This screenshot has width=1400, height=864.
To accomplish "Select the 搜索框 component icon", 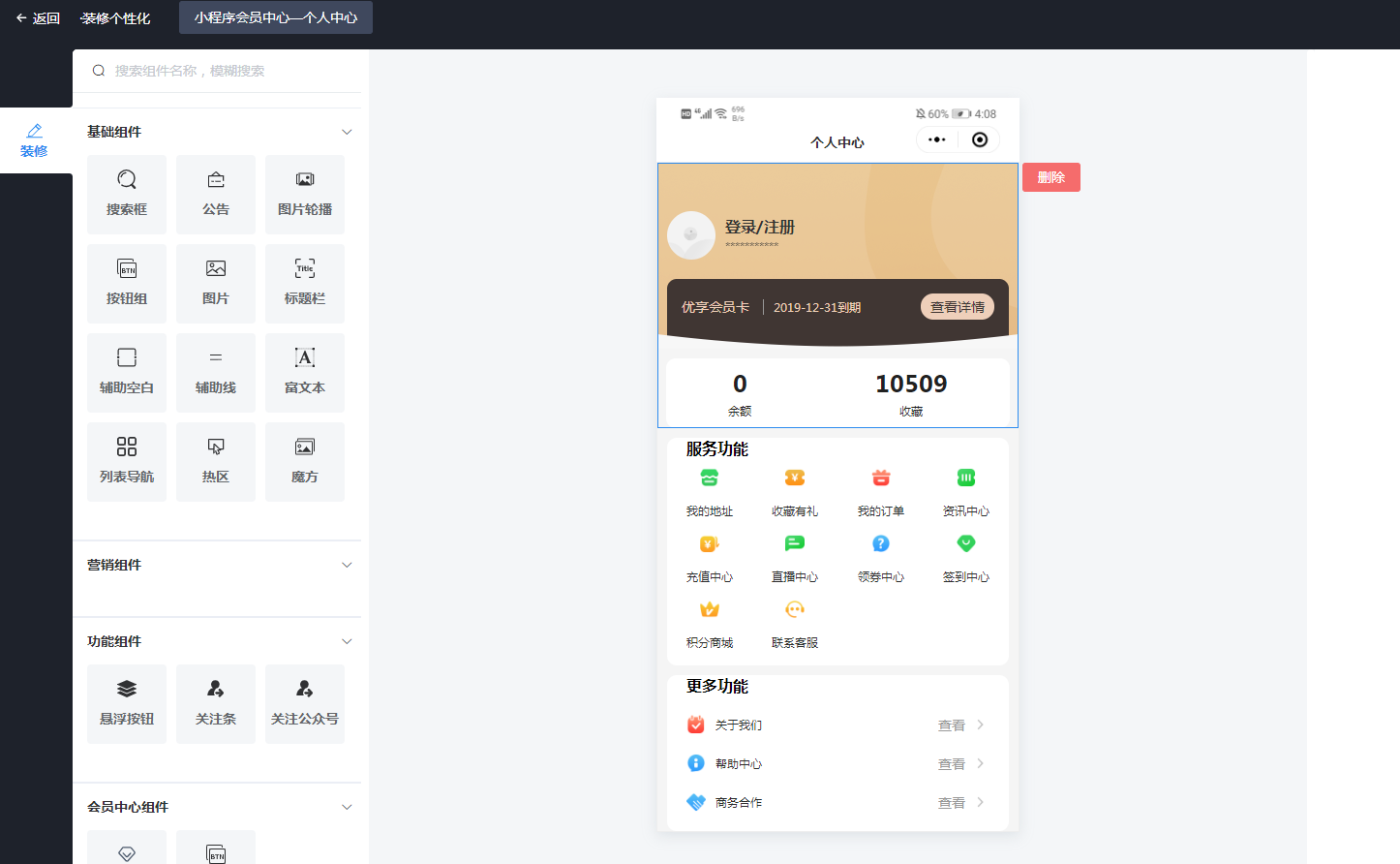I will (126, 194).
